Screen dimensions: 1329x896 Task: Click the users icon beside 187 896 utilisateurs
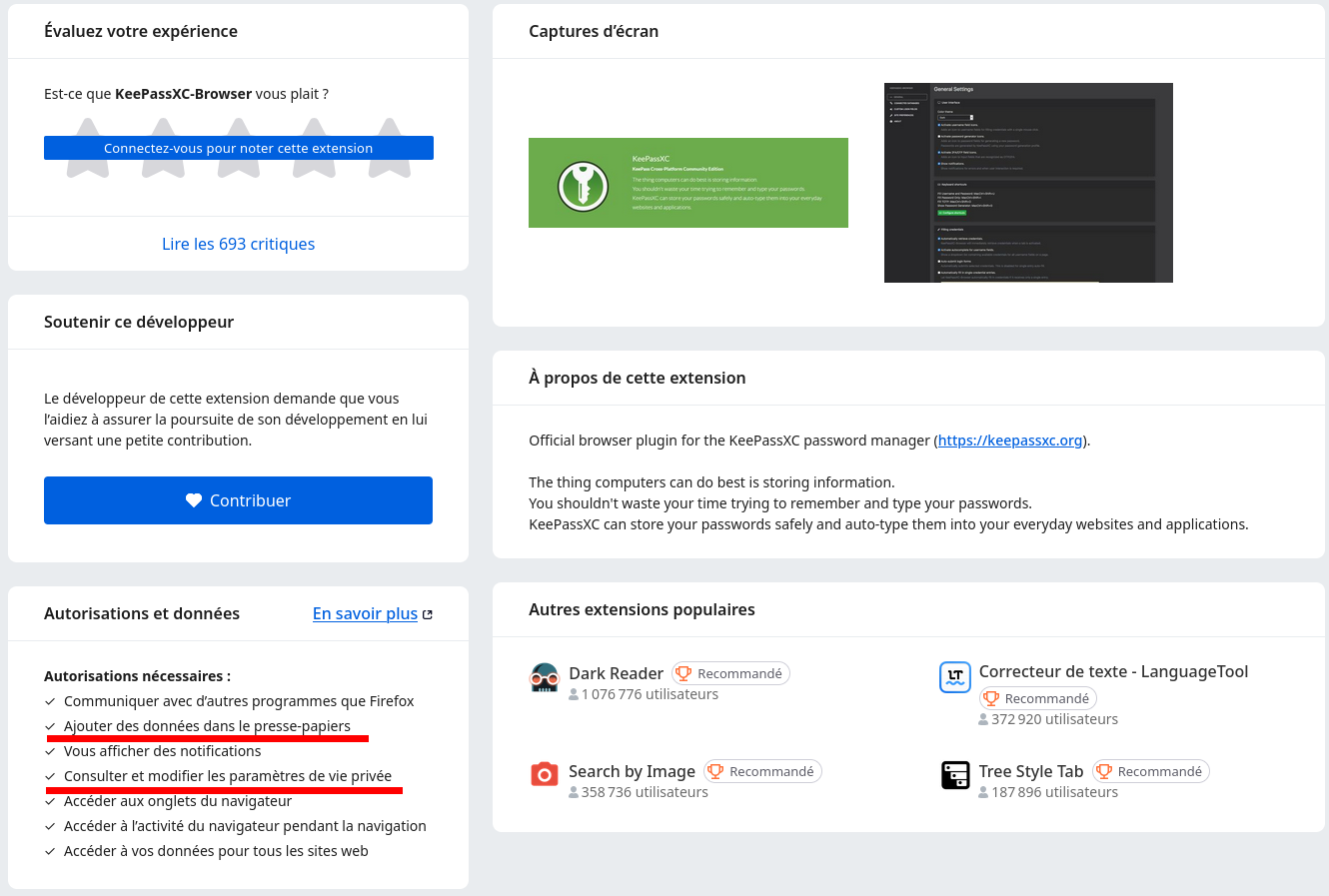[984, 792]
